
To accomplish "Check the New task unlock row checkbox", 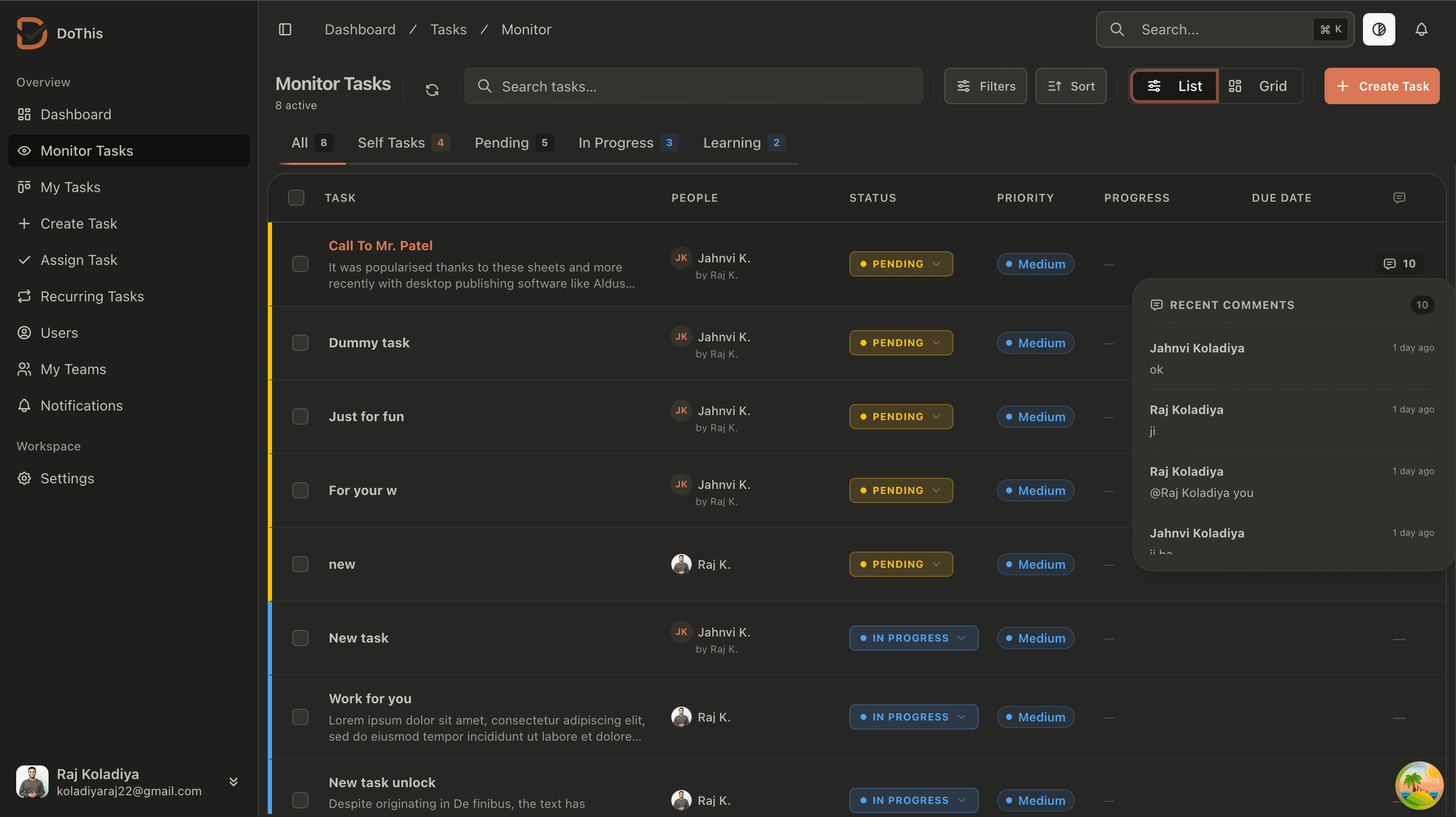I will [300, 800].
